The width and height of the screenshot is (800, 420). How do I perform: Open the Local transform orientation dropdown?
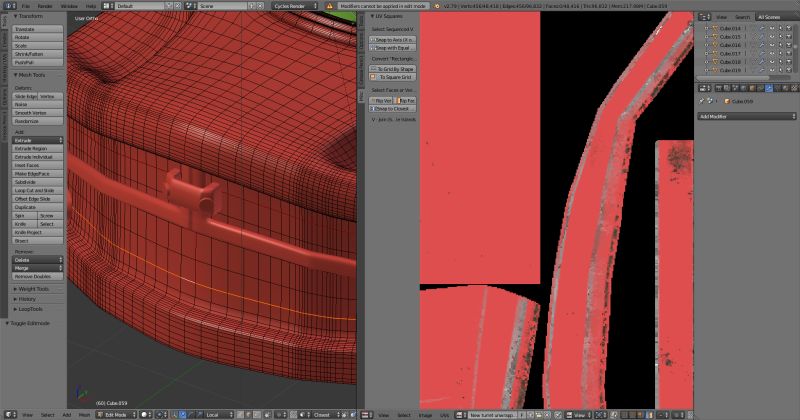point(219,414)
